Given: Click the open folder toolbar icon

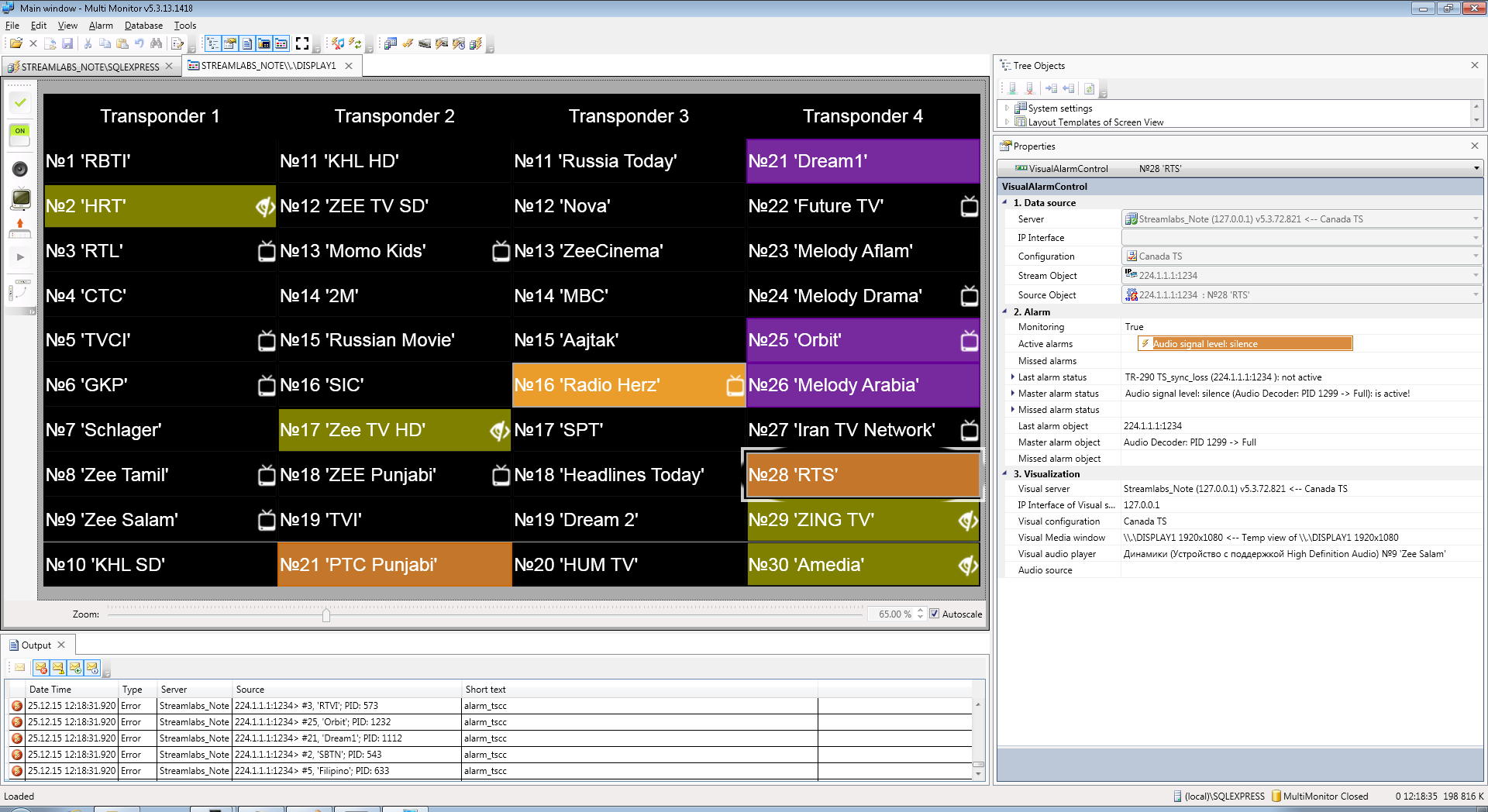Looking at the screenshot, I should pyautogui.click(x=15, y=43).
